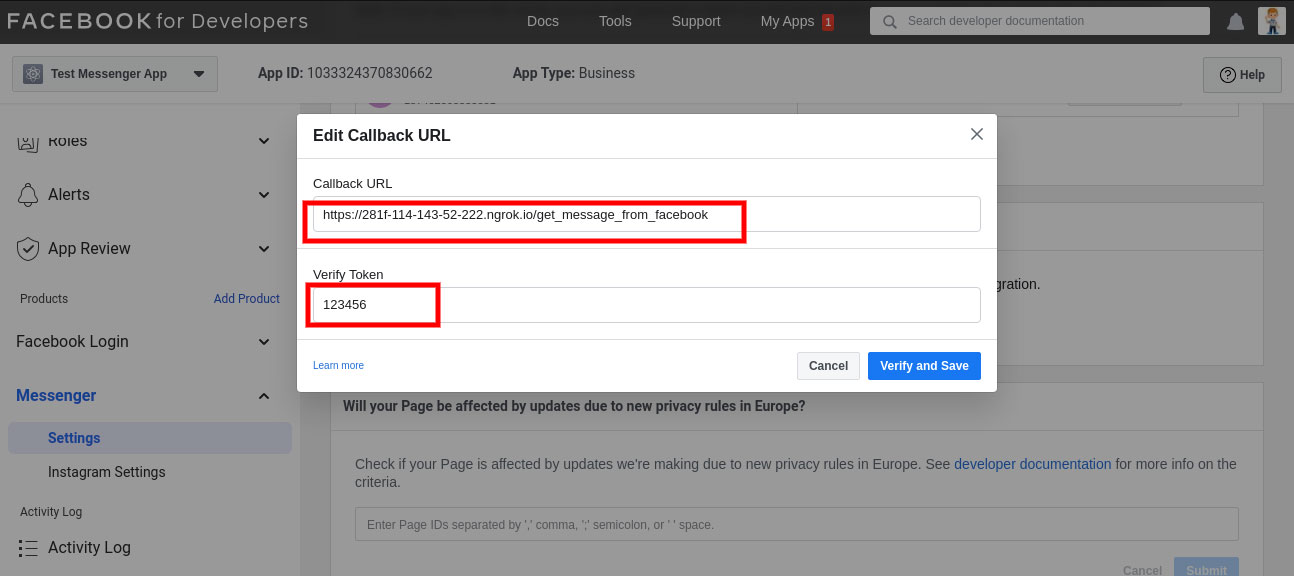Viewport: 1294px width, 576px height.
Task: Click Verify and Save button
Action: click(924, 366)
